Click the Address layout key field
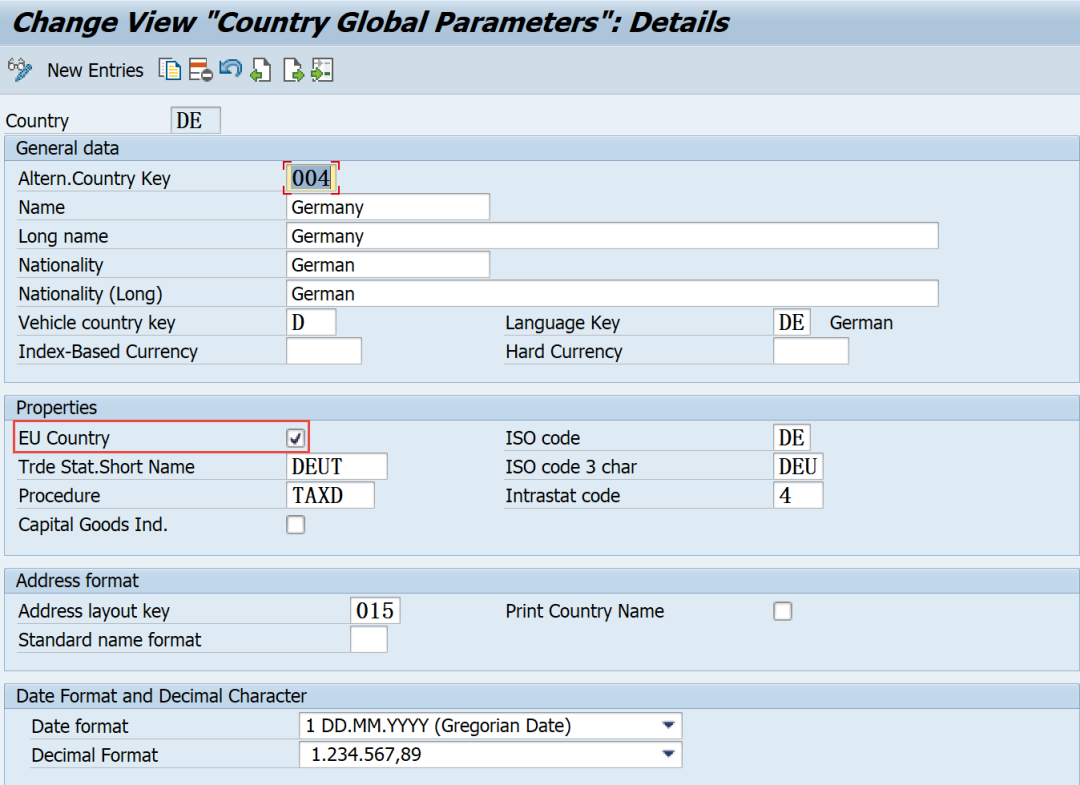Screen dimensions: 1080x785 (375, 611)
